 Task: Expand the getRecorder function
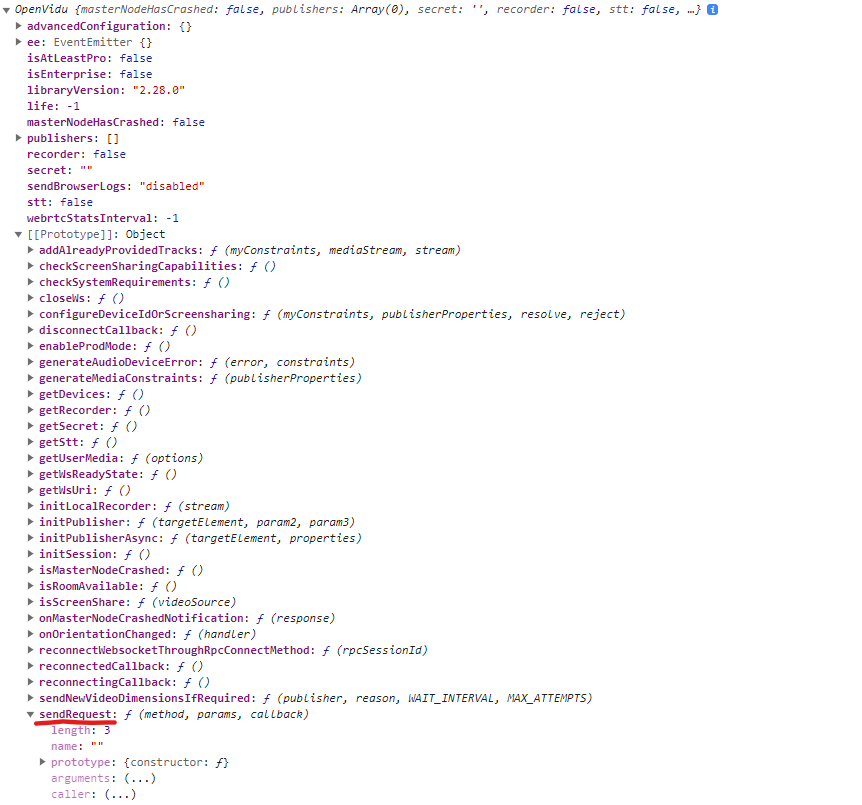tap(31, 410)
